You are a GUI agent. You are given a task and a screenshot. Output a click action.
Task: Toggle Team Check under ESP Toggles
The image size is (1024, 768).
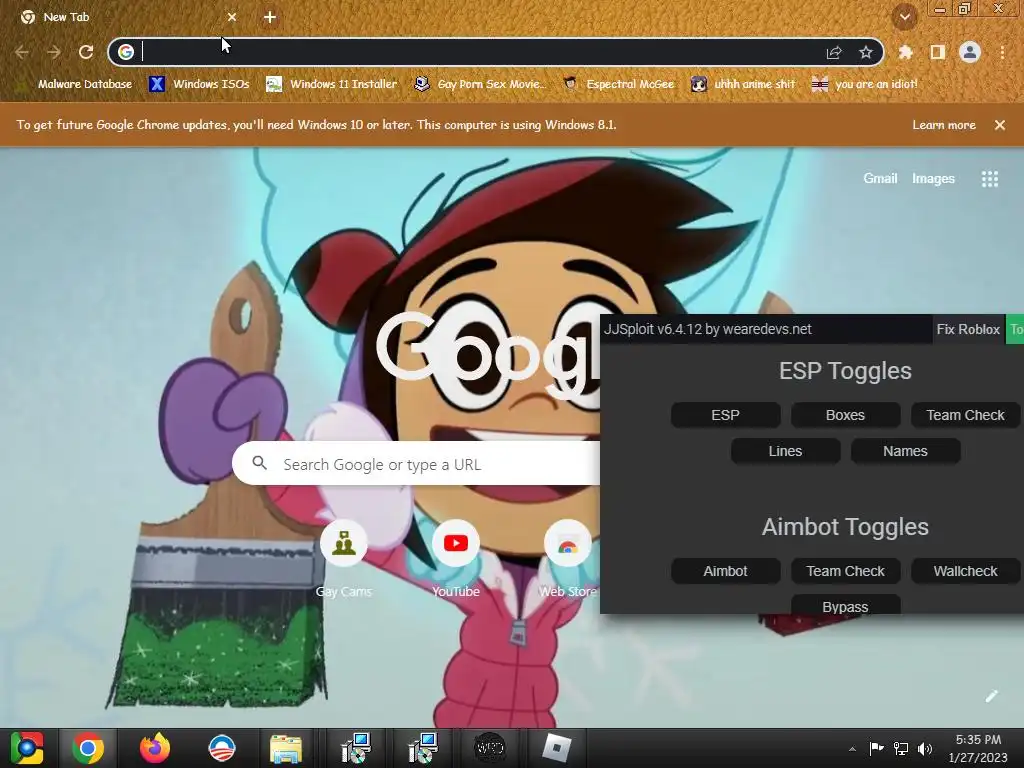[x=965, y=415]
